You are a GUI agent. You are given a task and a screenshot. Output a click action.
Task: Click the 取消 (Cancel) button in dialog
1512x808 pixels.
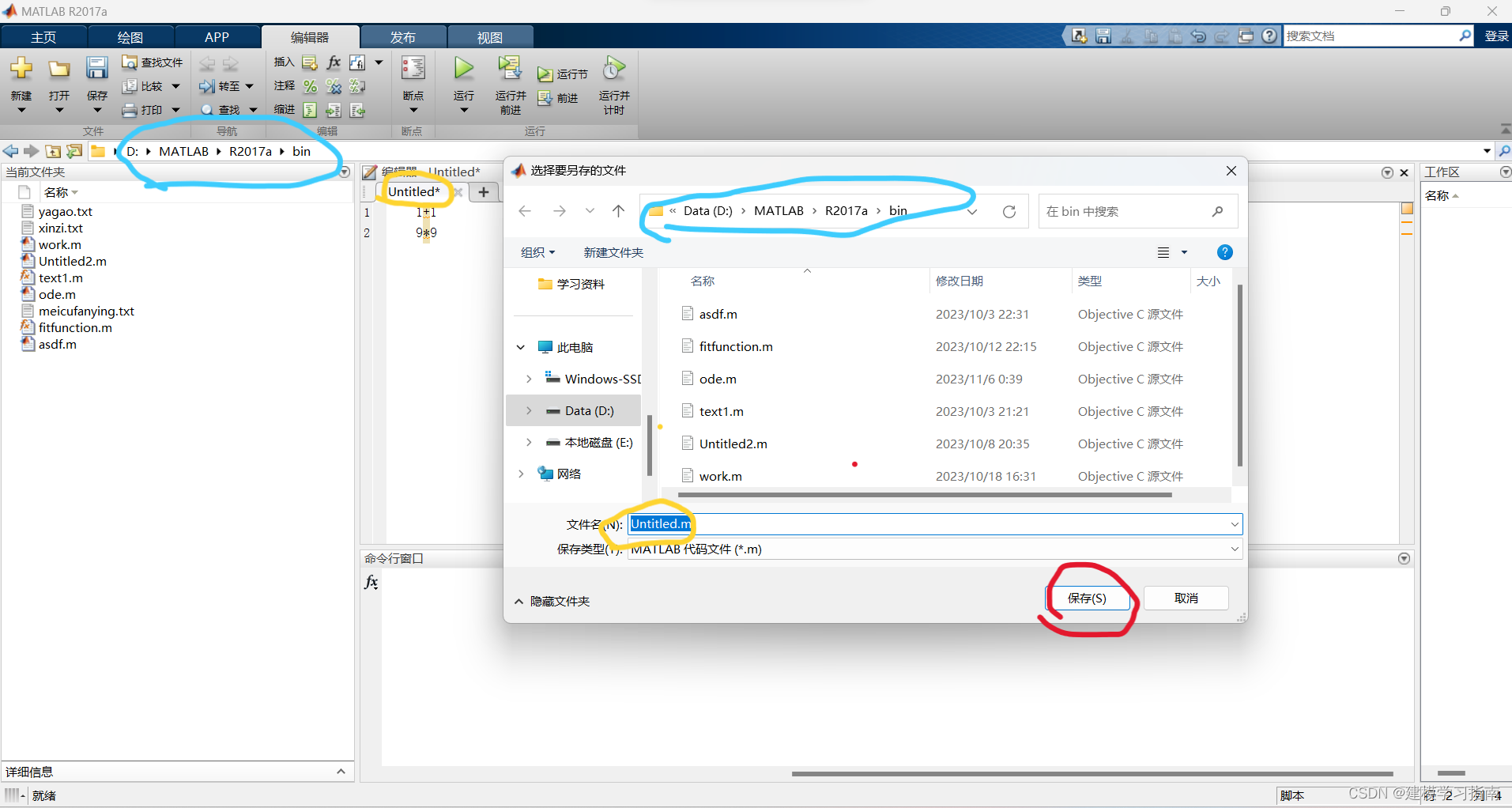(1186, 598)
